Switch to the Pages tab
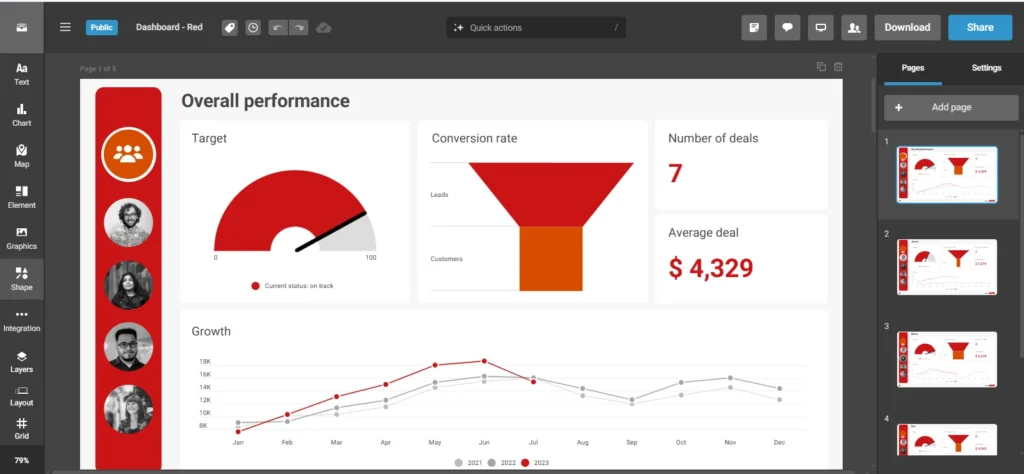Screen dimensions: 1024x474 pos(913,68)
